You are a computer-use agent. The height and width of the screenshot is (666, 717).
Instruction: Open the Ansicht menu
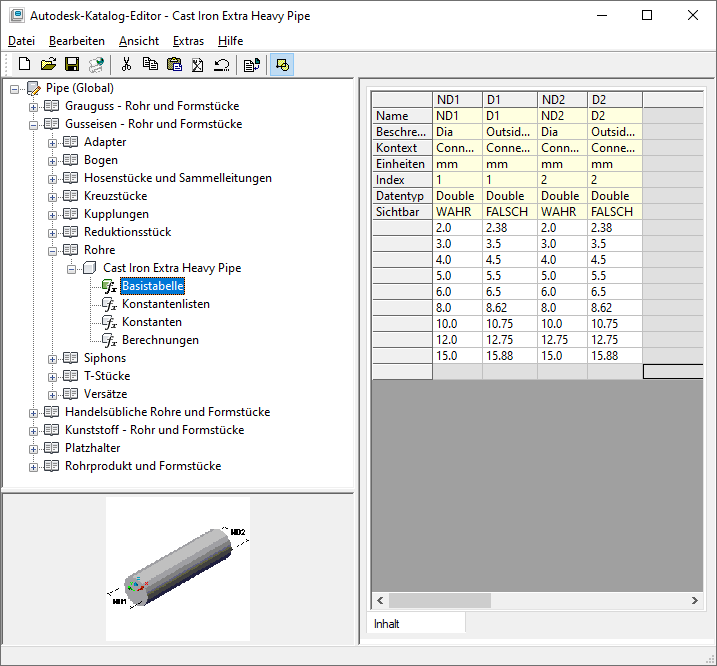(139, 41)
